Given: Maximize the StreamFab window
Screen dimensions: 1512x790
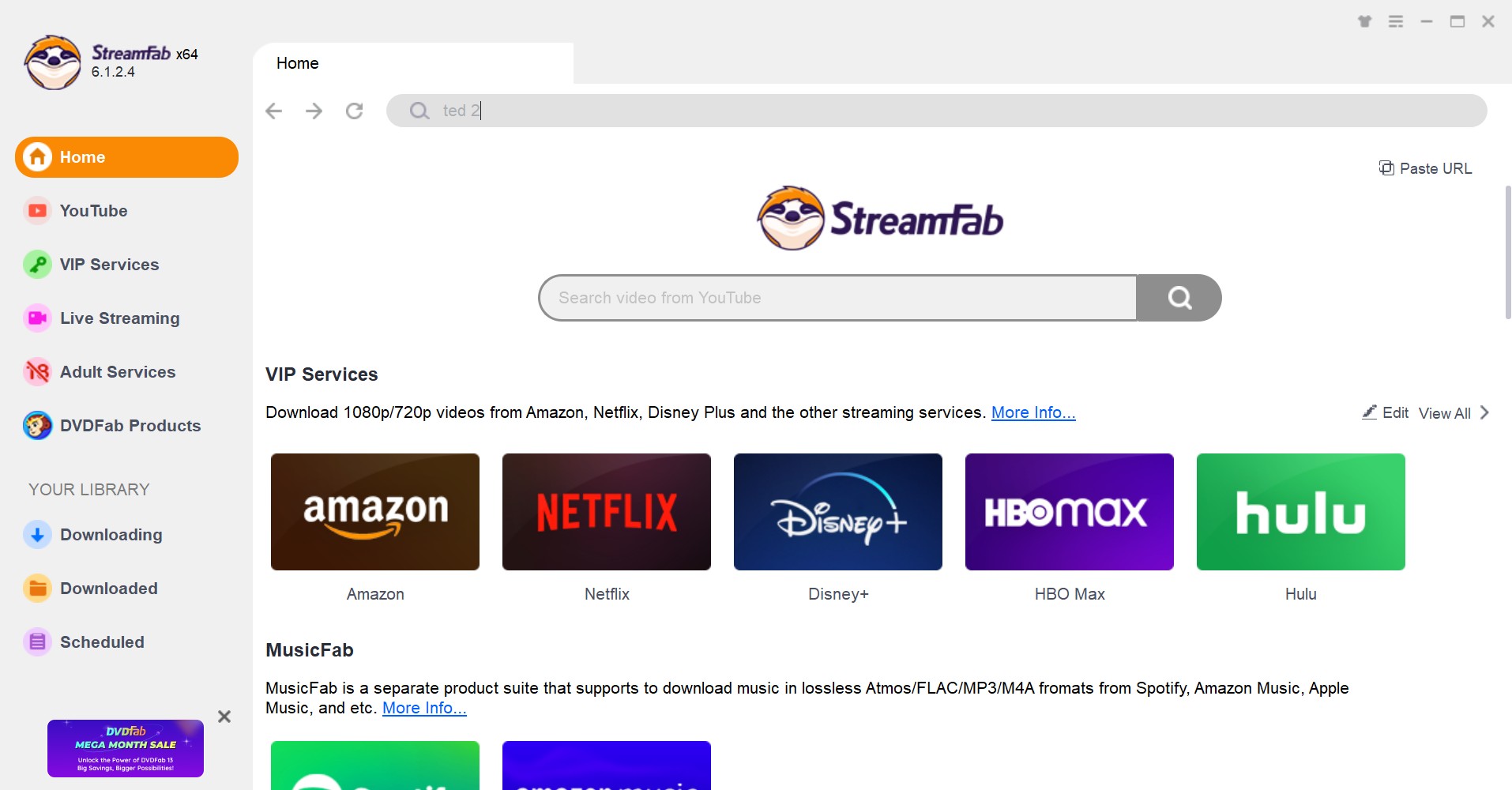Looking at the screenshot, I should 1457,21.
